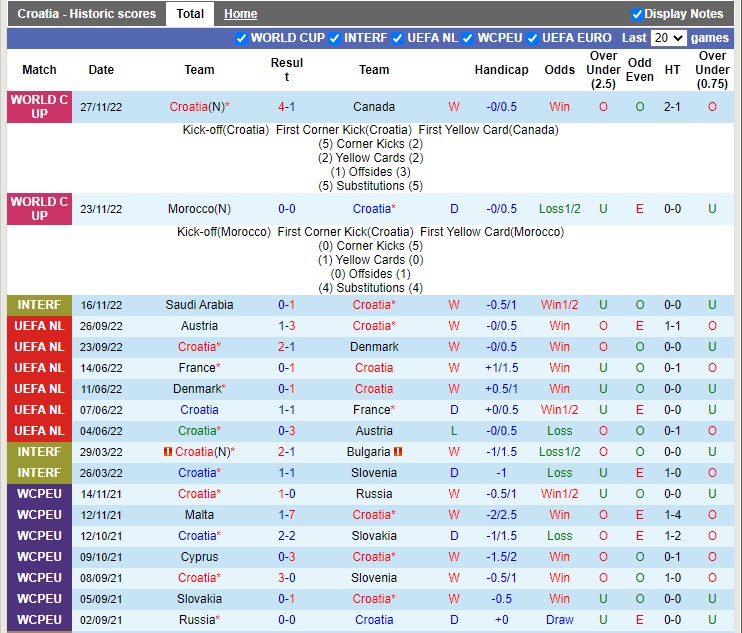
Task: Click the red card icon next to Croatia(N) 29/03/22
Action: point(167,452)
